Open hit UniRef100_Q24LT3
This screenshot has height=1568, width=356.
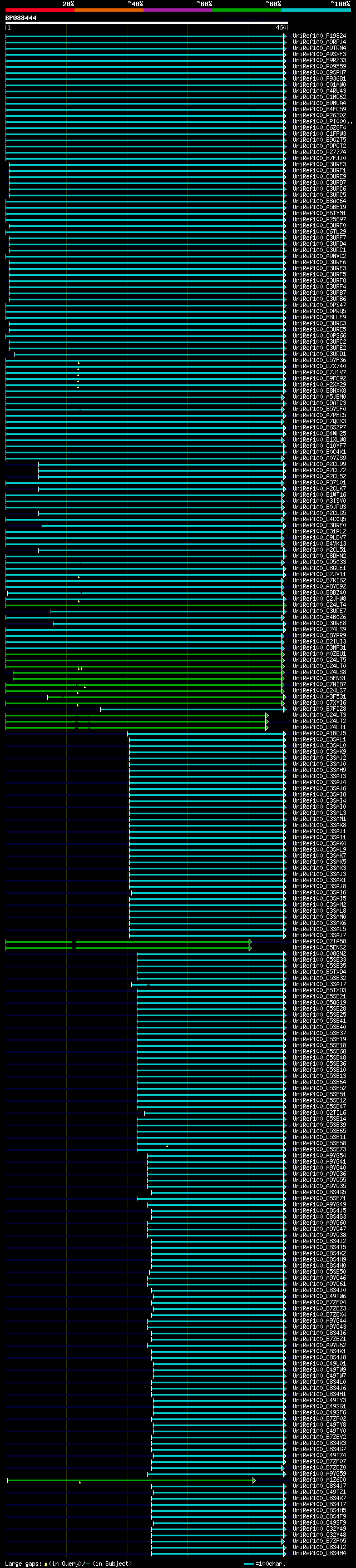[319, 715]
